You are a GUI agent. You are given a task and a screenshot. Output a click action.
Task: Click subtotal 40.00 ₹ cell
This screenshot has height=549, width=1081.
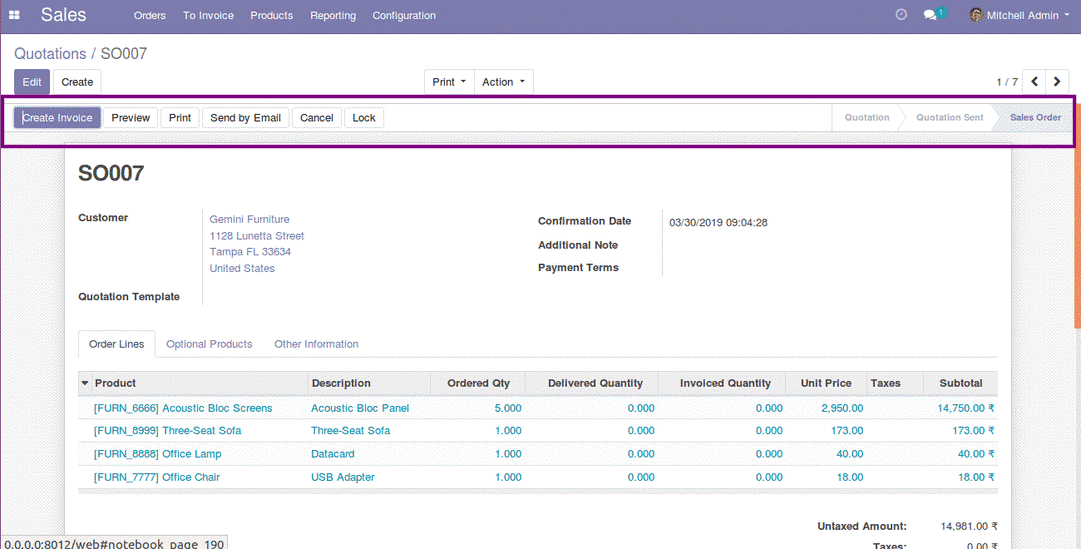pos(976,454)
